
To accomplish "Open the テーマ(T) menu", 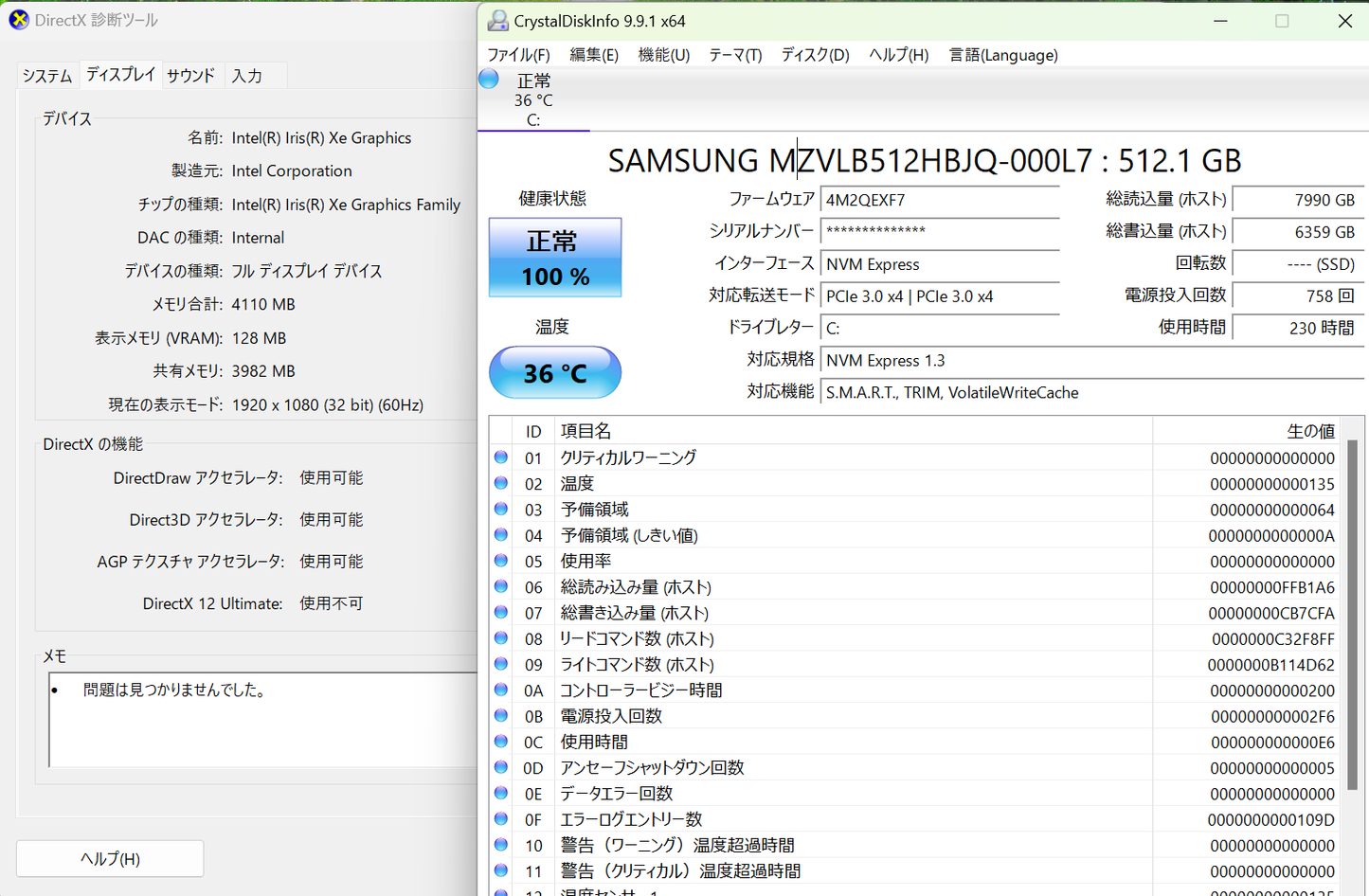I will pyautogui.click(x=735, y=55).
